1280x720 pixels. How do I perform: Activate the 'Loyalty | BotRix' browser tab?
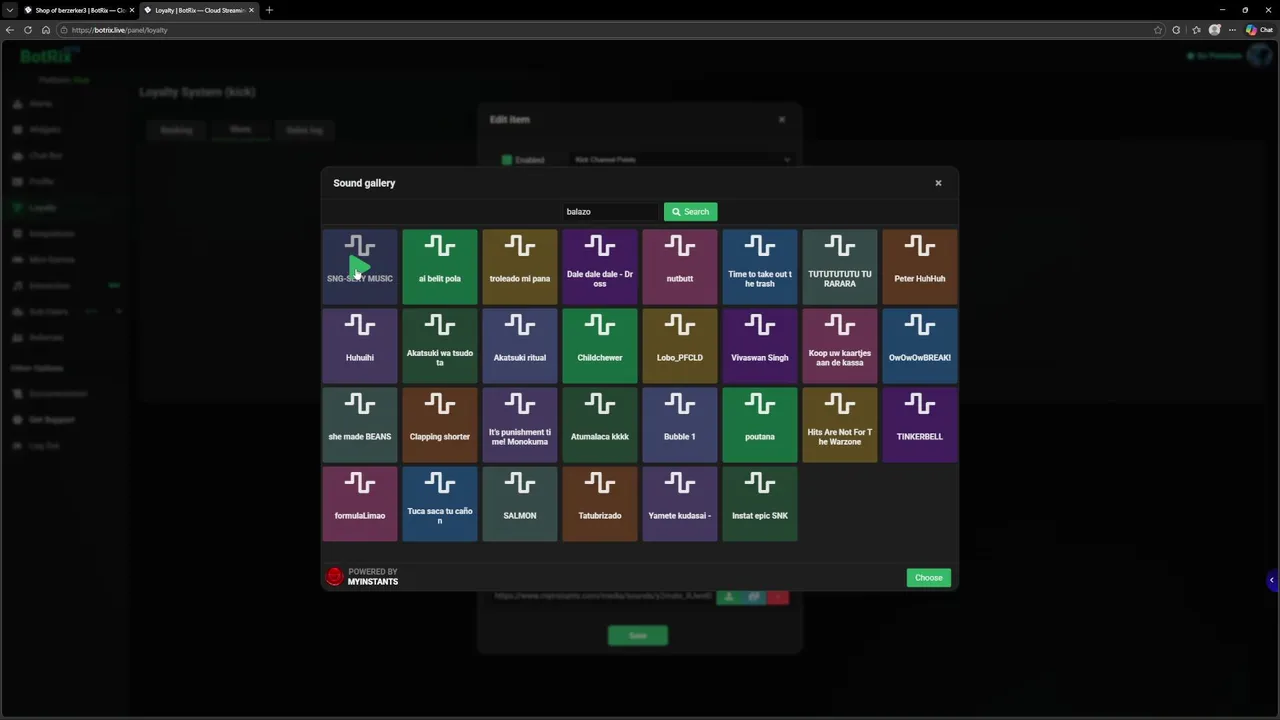[x=198, y=10]
